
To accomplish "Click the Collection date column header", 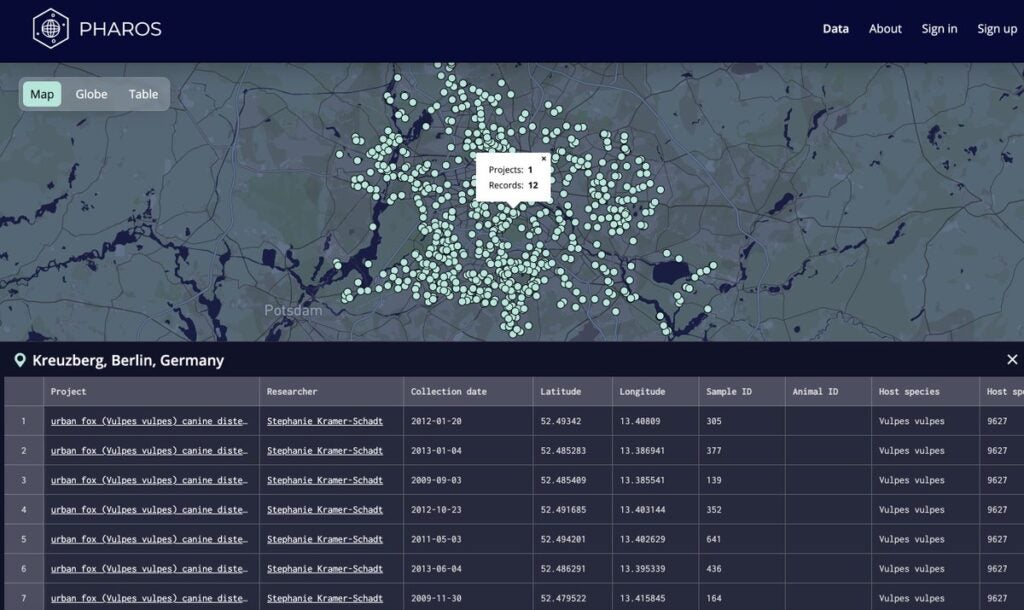I will point(448,392).
